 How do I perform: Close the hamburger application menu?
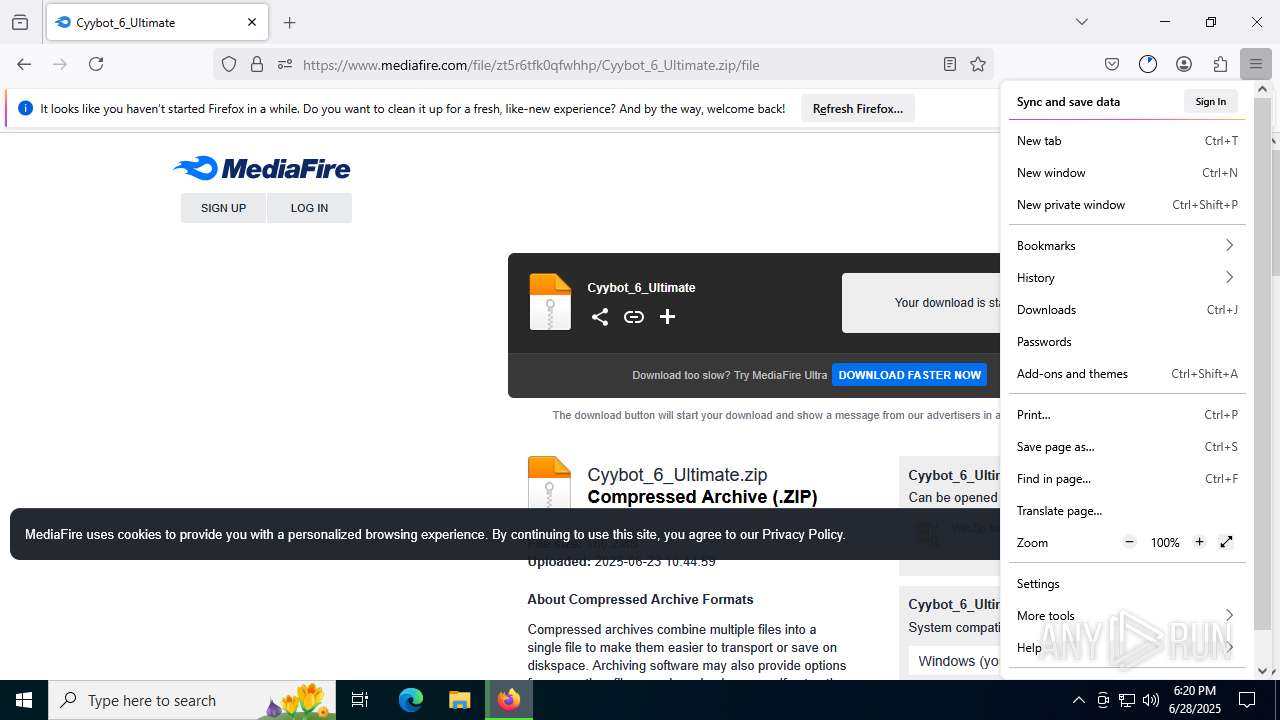(x=1256, y=64)
